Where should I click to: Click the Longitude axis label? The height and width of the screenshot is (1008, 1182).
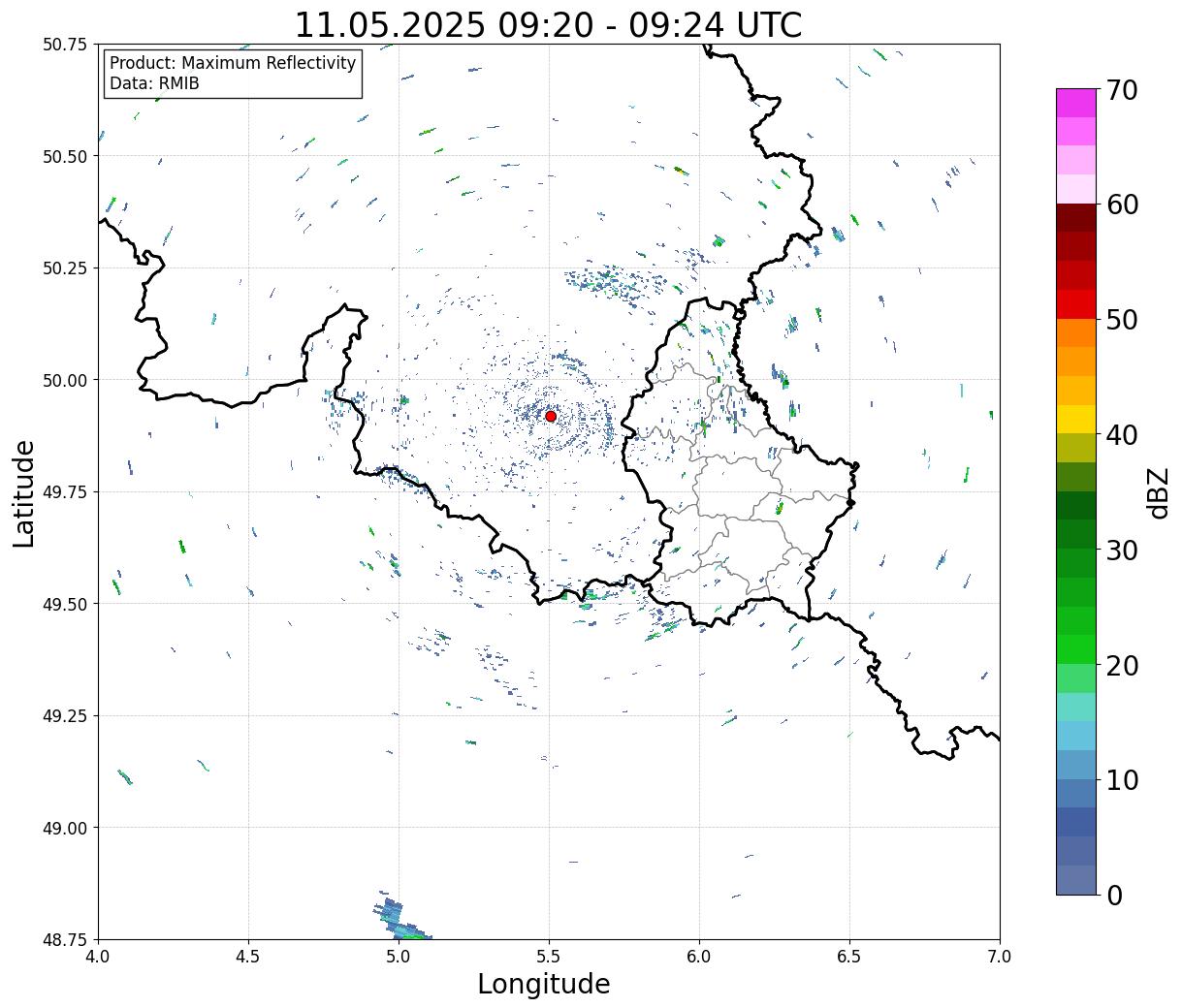click(544, 984)
